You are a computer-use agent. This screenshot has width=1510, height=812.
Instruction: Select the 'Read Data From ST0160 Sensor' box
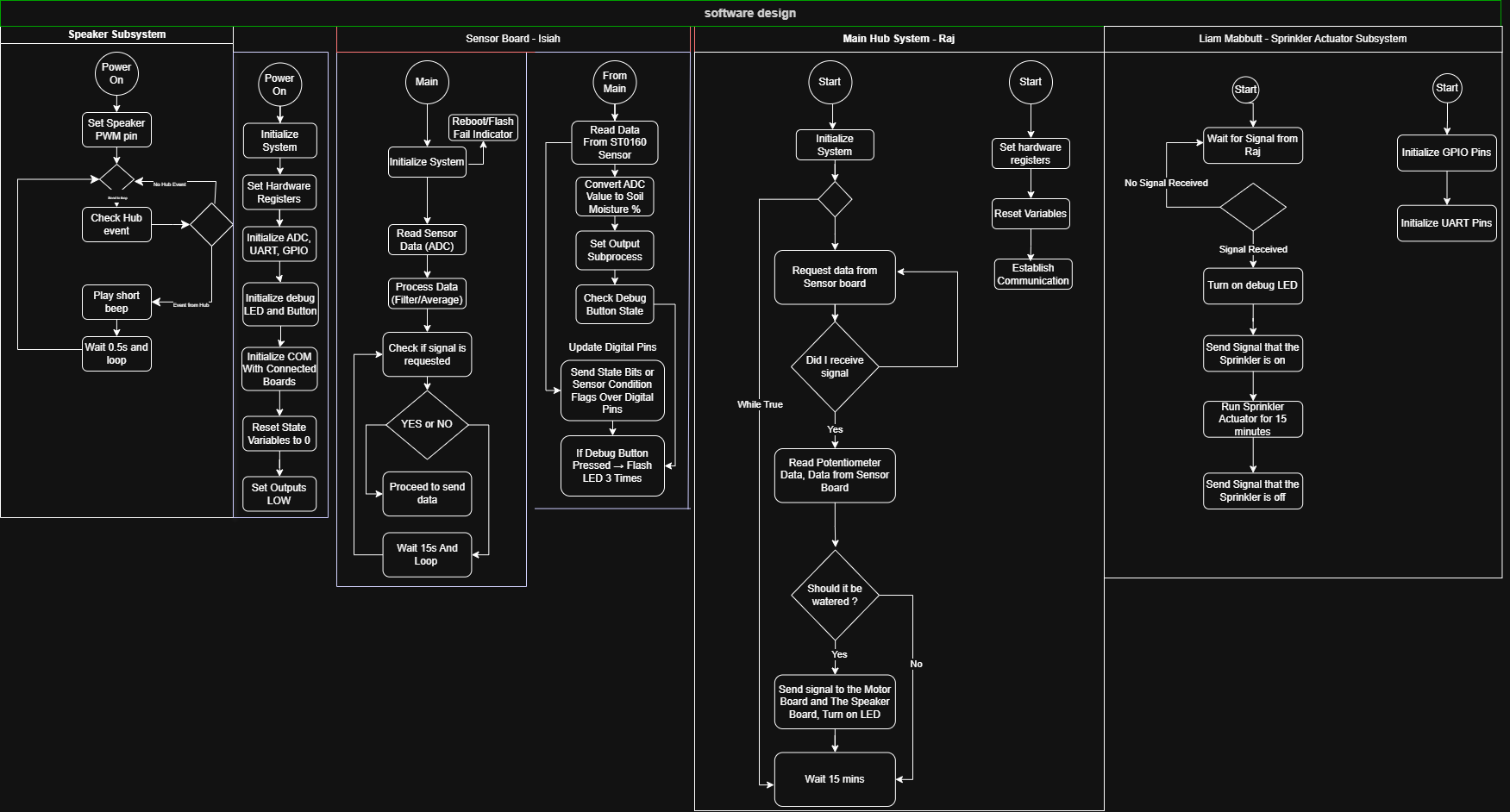(x=613, y=142)
